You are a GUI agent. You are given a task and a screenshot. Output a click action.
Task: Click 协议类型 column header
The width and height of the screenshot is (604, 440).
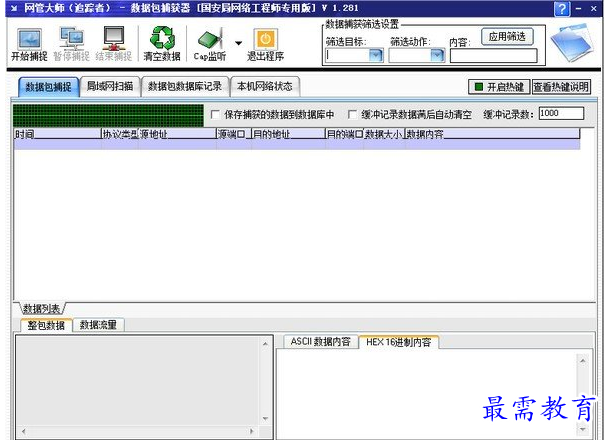120,134
